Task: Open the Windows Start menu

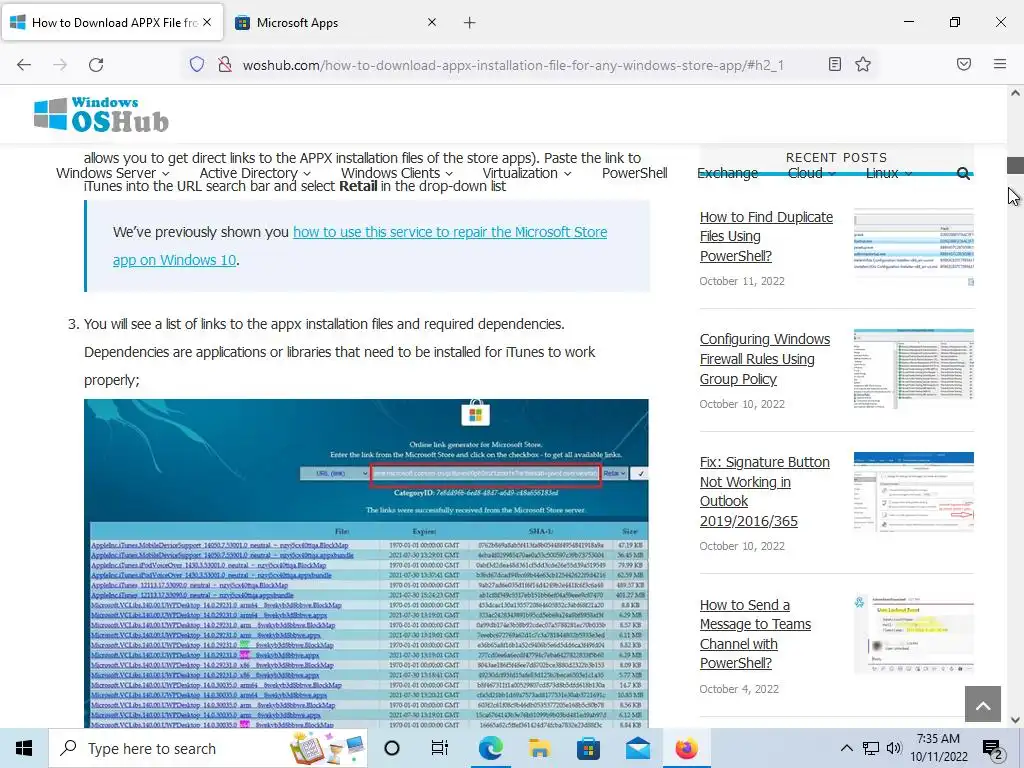Action: coord(24,748)
